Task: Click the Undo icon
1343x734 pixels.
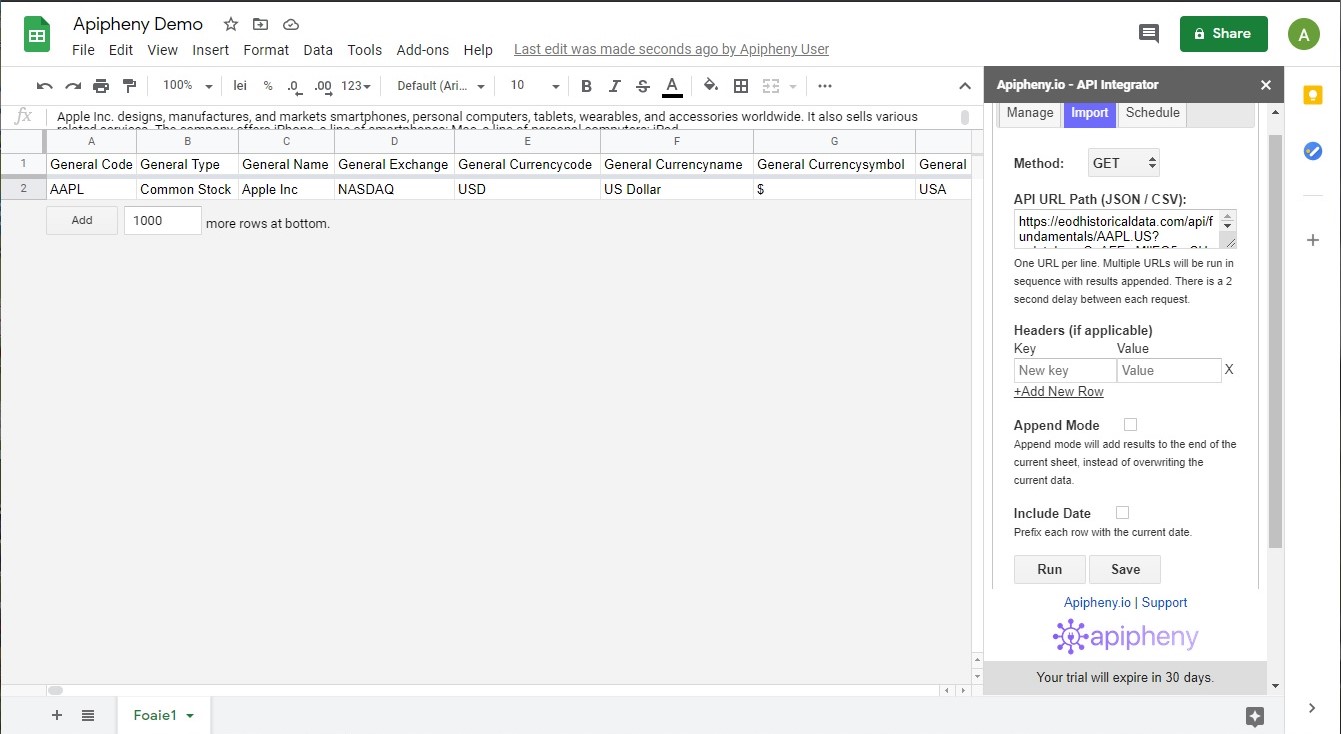Action: point(45,86)
